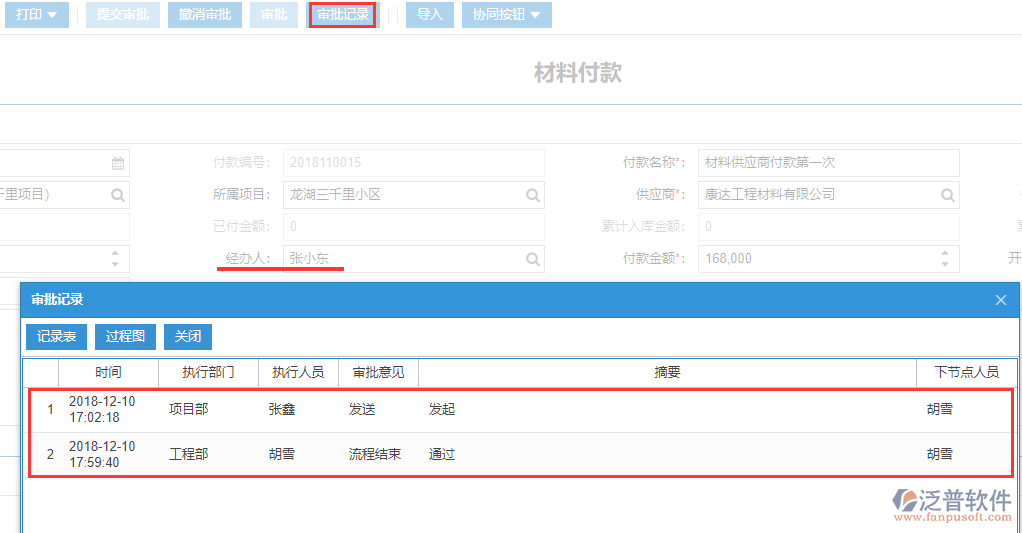Click the 已付金额 field
Screen dimensions: 1022x533
point(414,227)
